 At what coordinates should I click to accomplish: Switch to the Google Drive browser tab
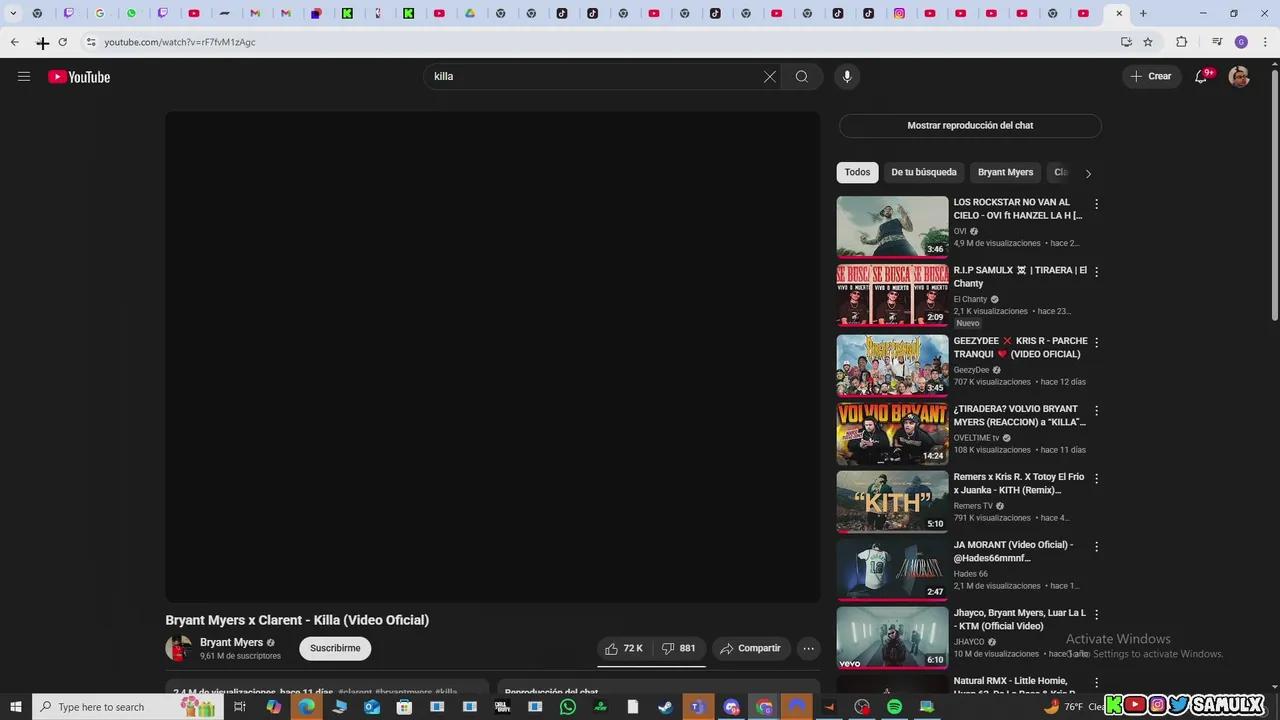pos(470,14)
